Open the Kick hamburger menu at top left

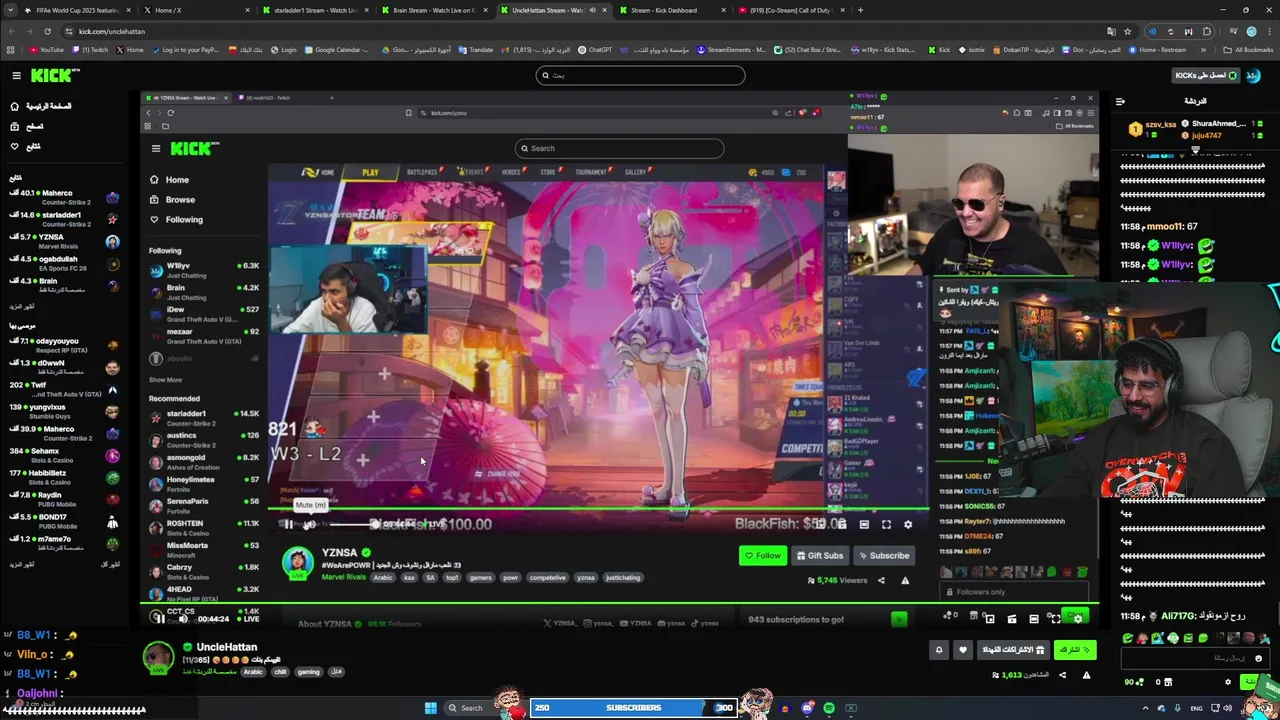(x=16, y=75)
